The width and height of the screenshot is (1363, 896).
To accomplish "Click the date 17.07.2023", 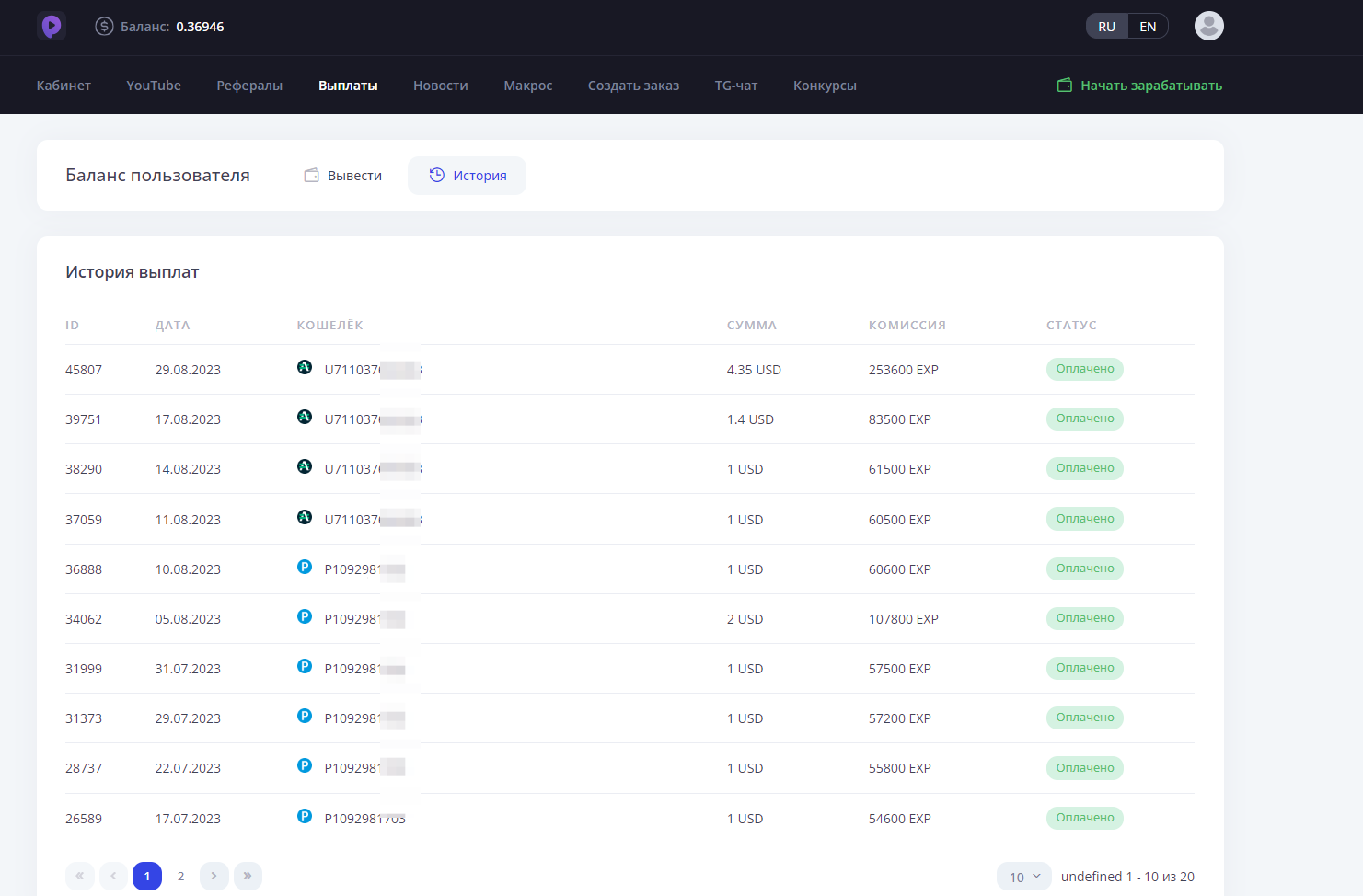I will coord(188,819).
